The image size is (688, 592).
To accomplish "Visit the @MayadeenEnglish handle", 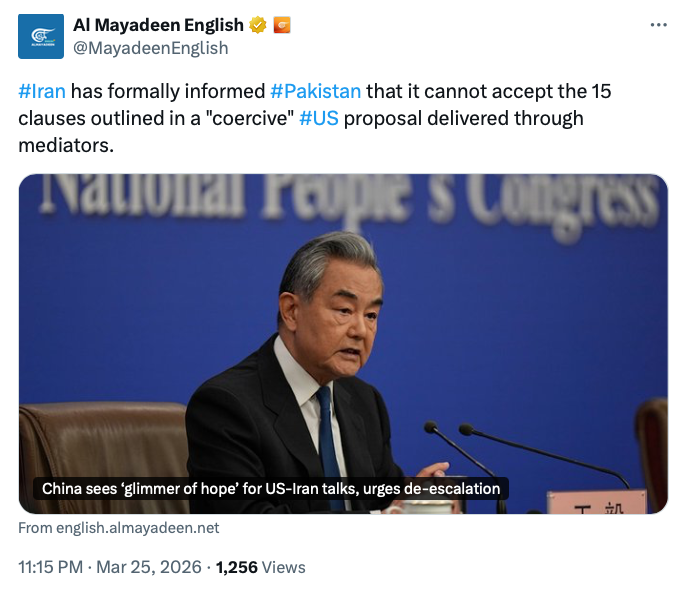I will point(150,47).
